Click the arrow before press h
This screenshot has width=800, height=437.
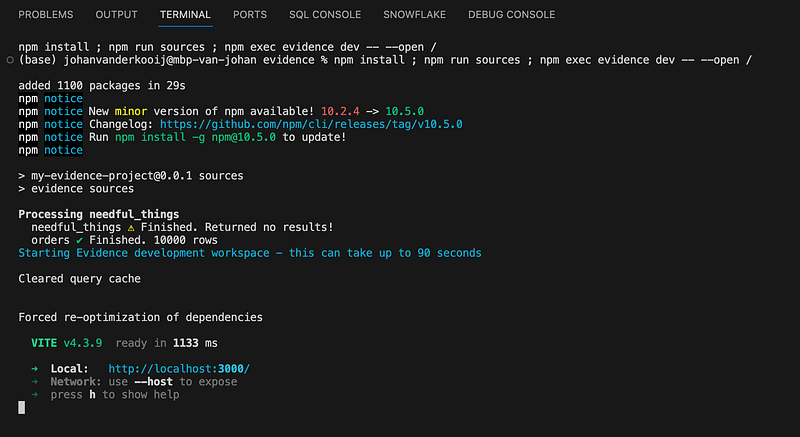[x=35, y=395]
